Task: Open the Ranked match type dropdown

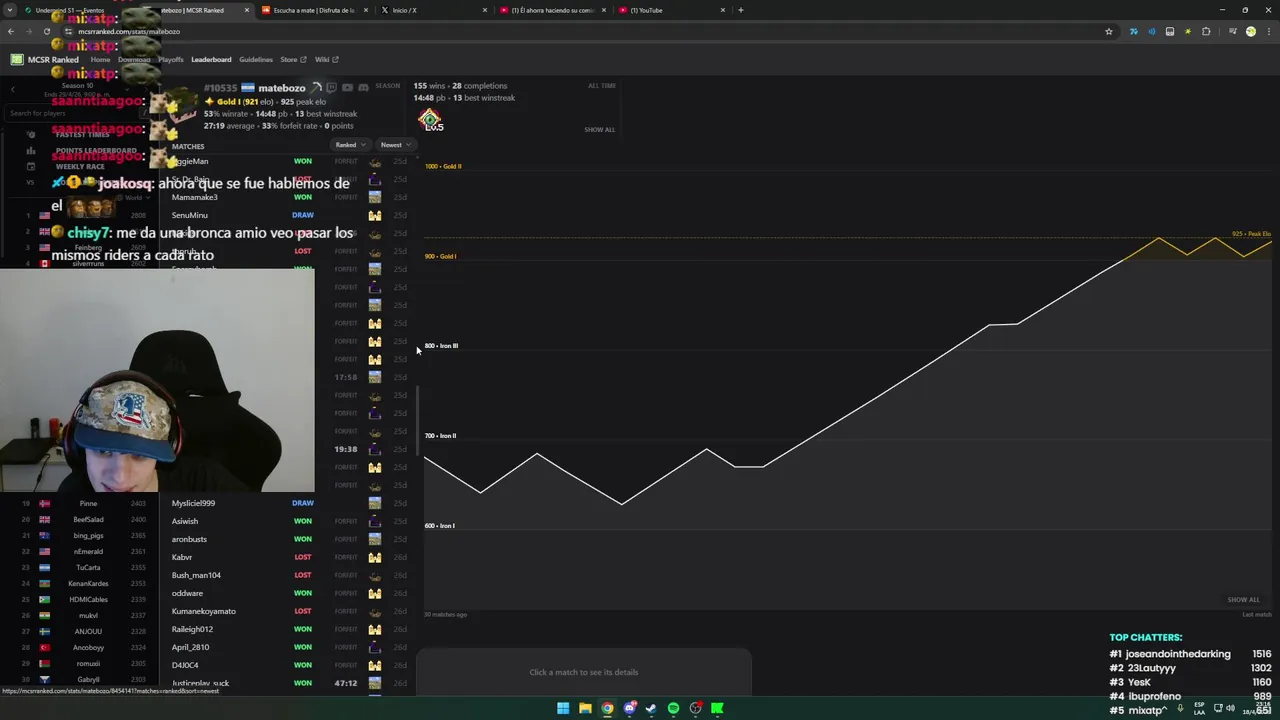Action: (x=351, y=145)
